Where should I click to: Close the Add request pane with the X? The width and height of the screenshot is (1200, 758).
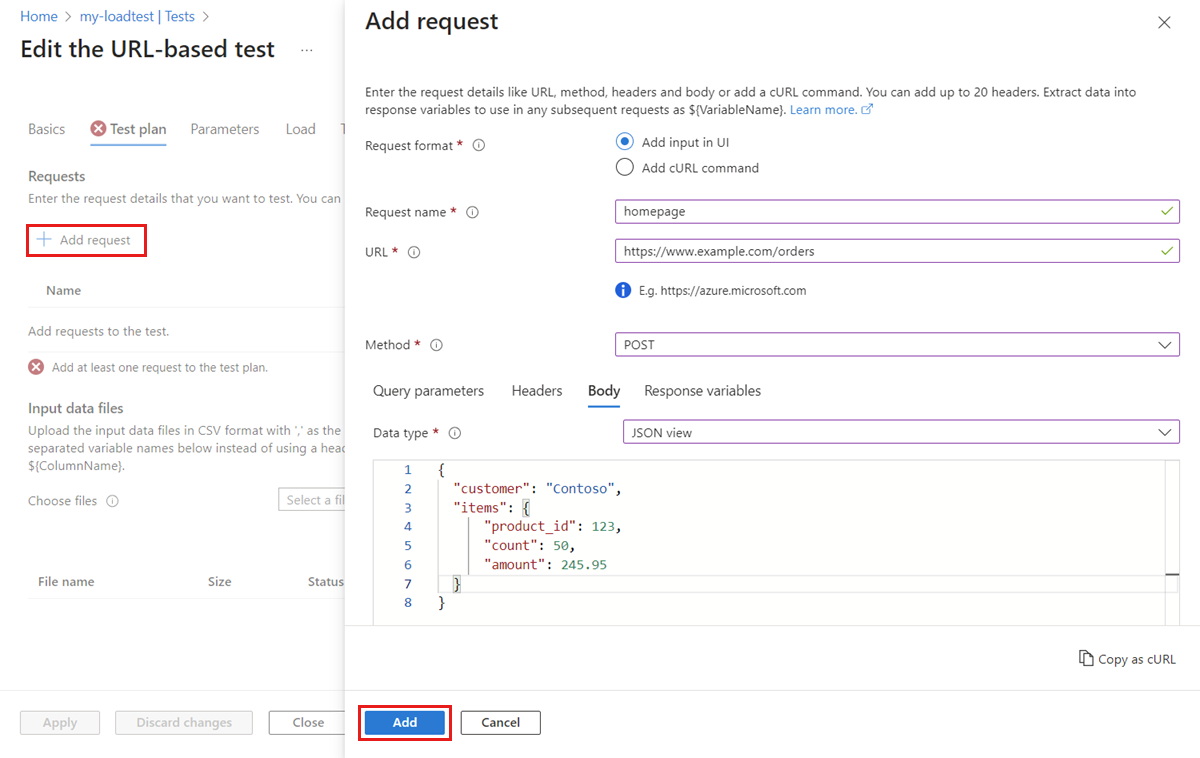point(1164,21)
